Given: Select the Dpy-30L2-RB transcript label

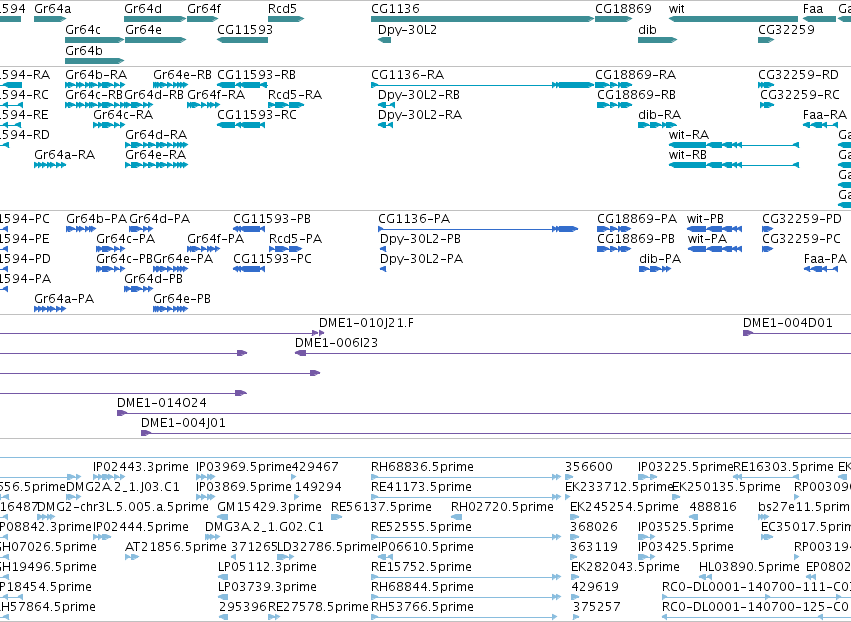Looking at the screenshot, I should (x=419, y=95).
